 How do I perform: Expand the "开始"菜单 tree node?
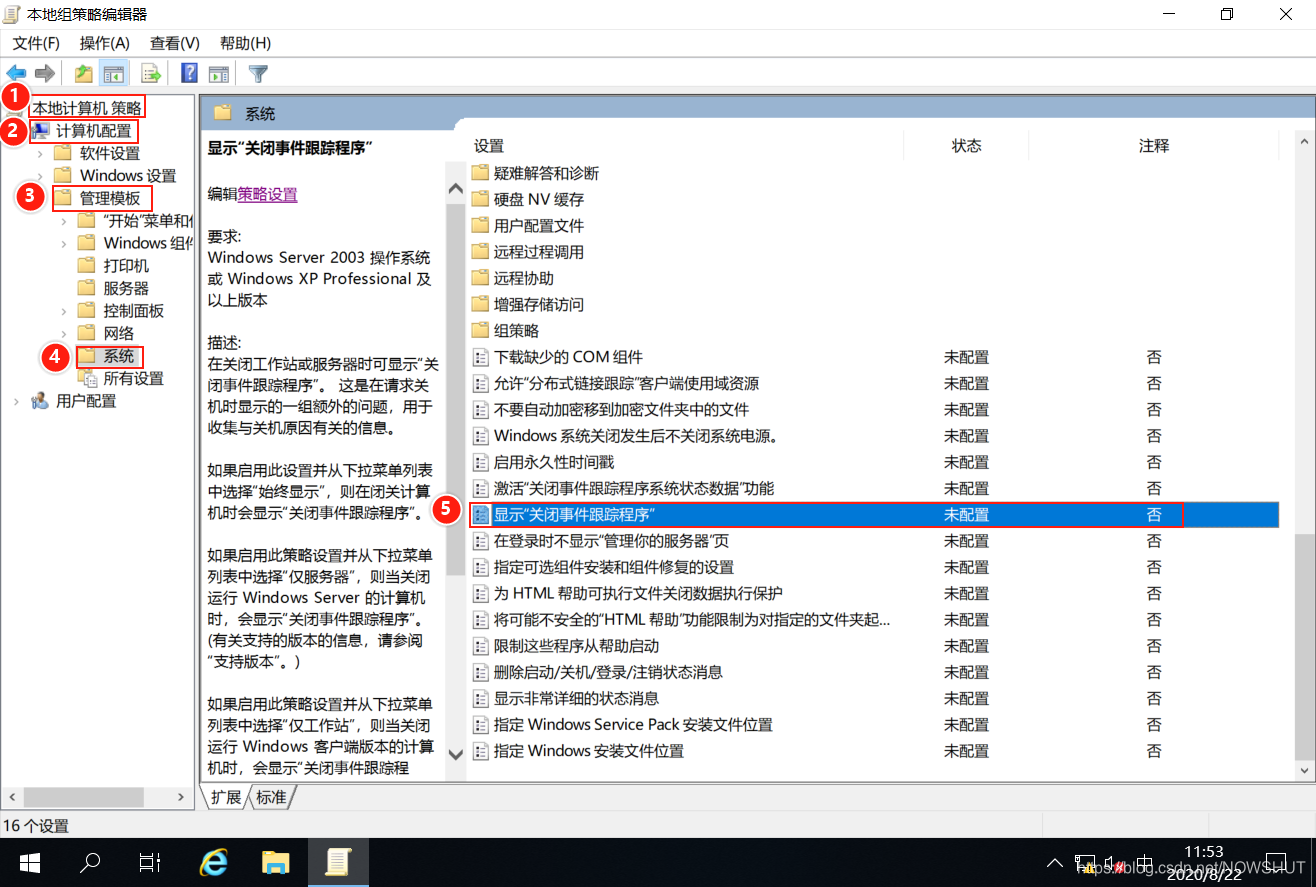tap(63, 220)
